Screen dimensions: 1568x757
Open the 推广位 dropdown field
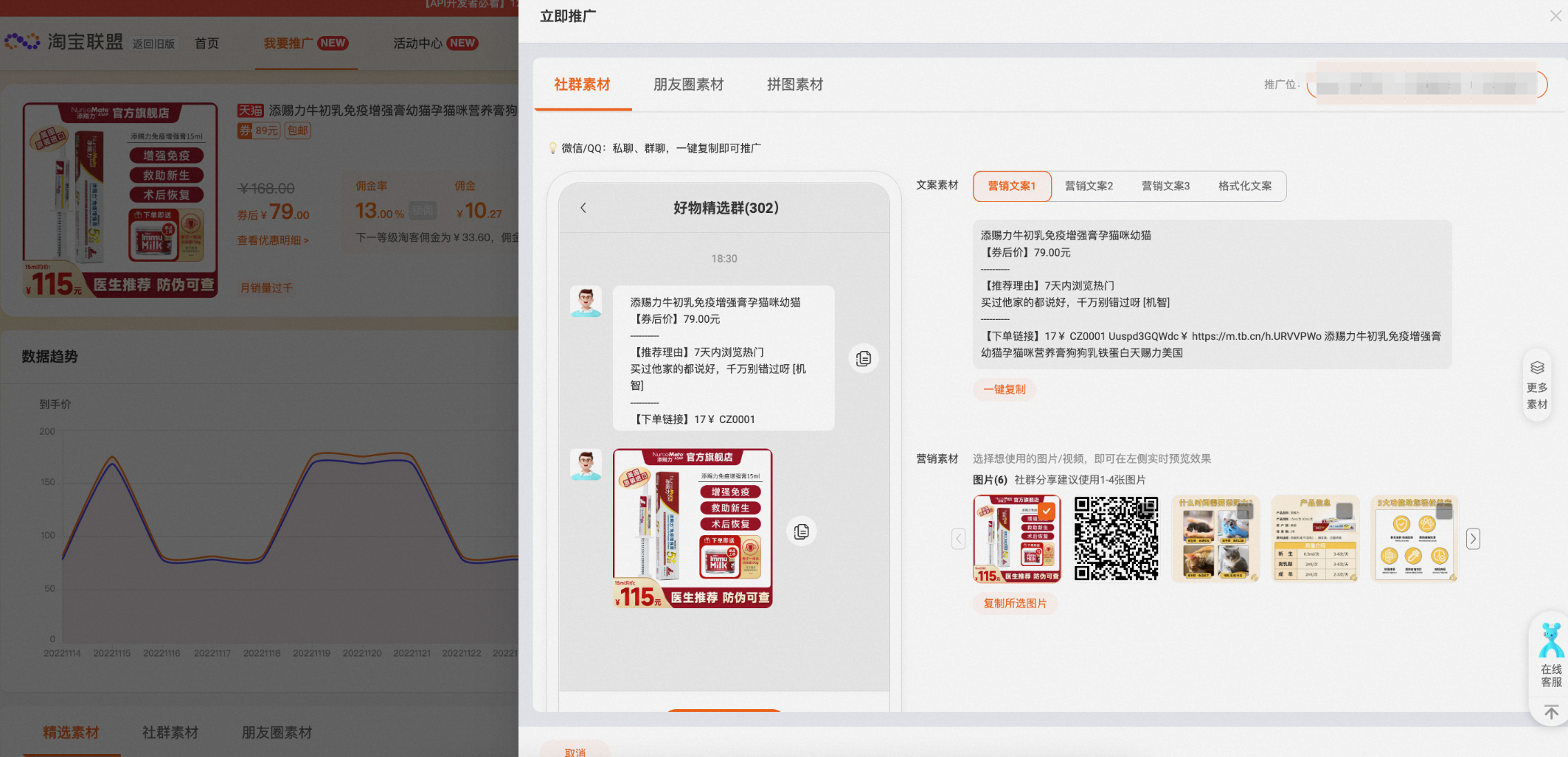(1427, 85)
